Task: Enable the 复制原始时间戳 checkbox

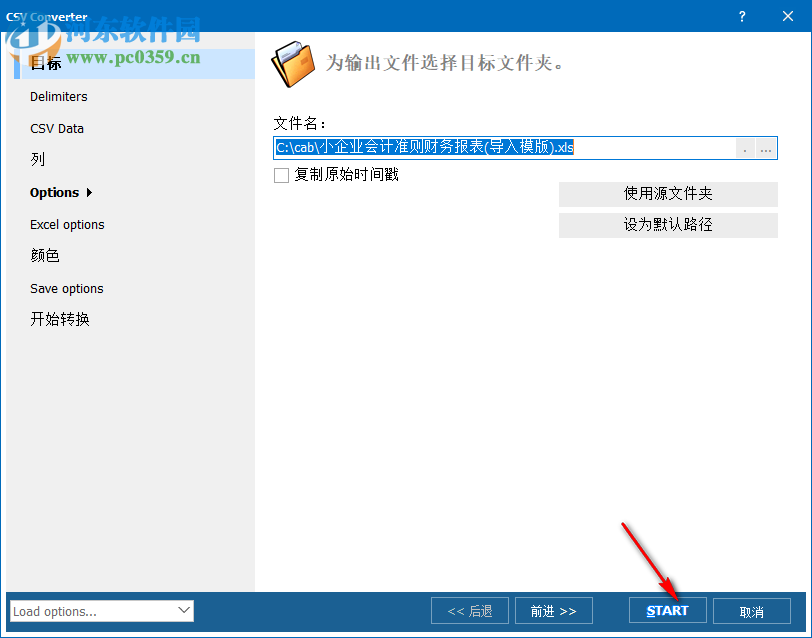Action: pyautogui.click(x=281, y=174)
